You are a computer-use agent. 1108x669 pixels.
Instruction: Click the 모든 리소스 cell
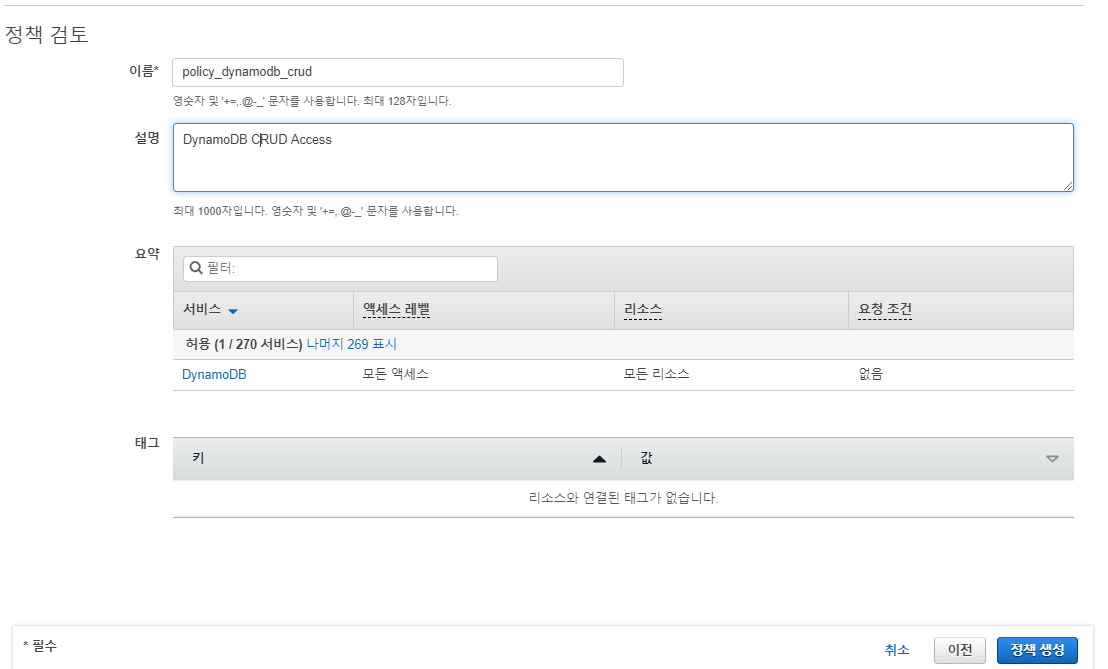656,374
